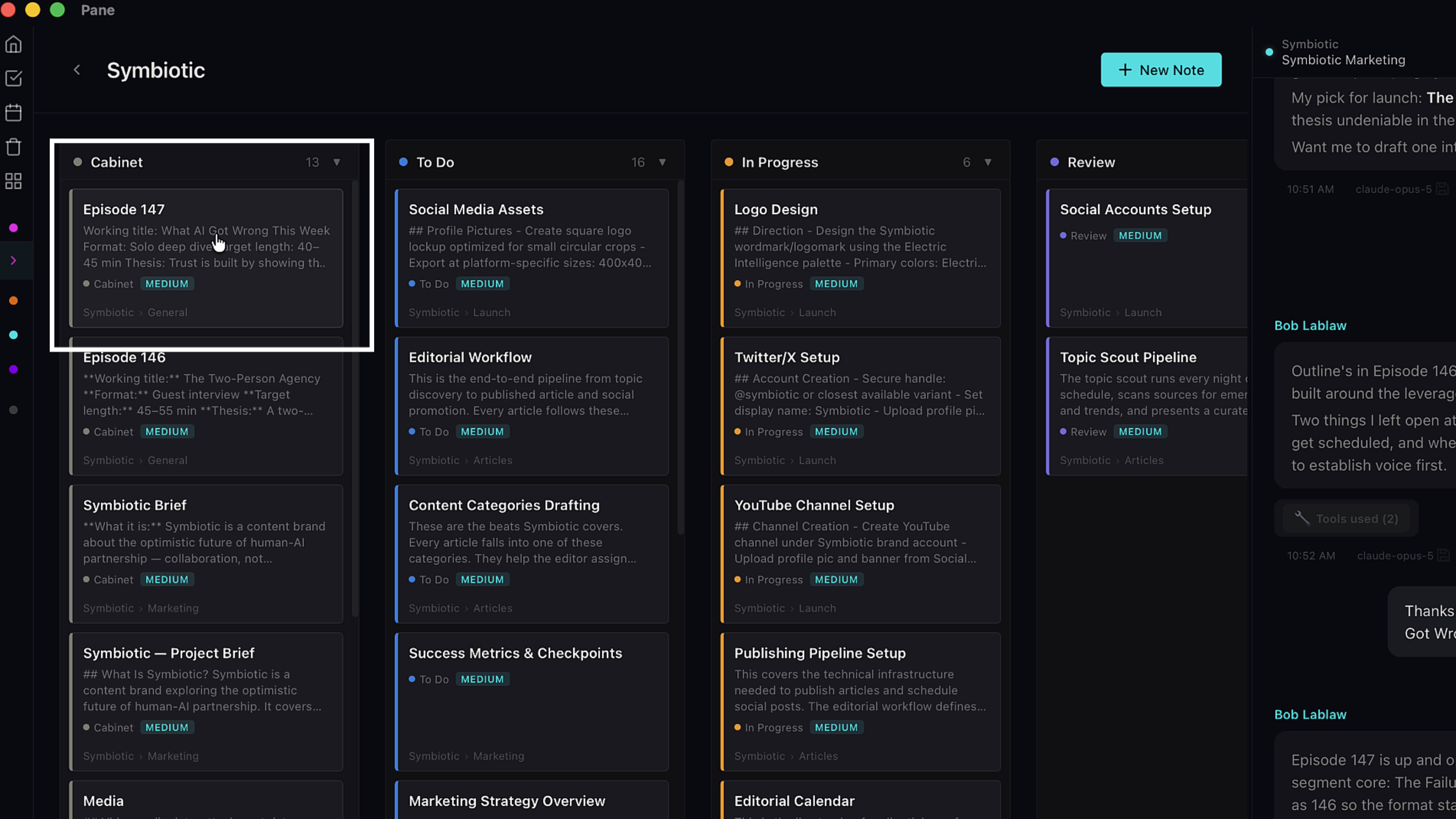The image size is (1456, 819).
Task: Open the Social Accounts Setup card
Action: tap(1147, 258)
